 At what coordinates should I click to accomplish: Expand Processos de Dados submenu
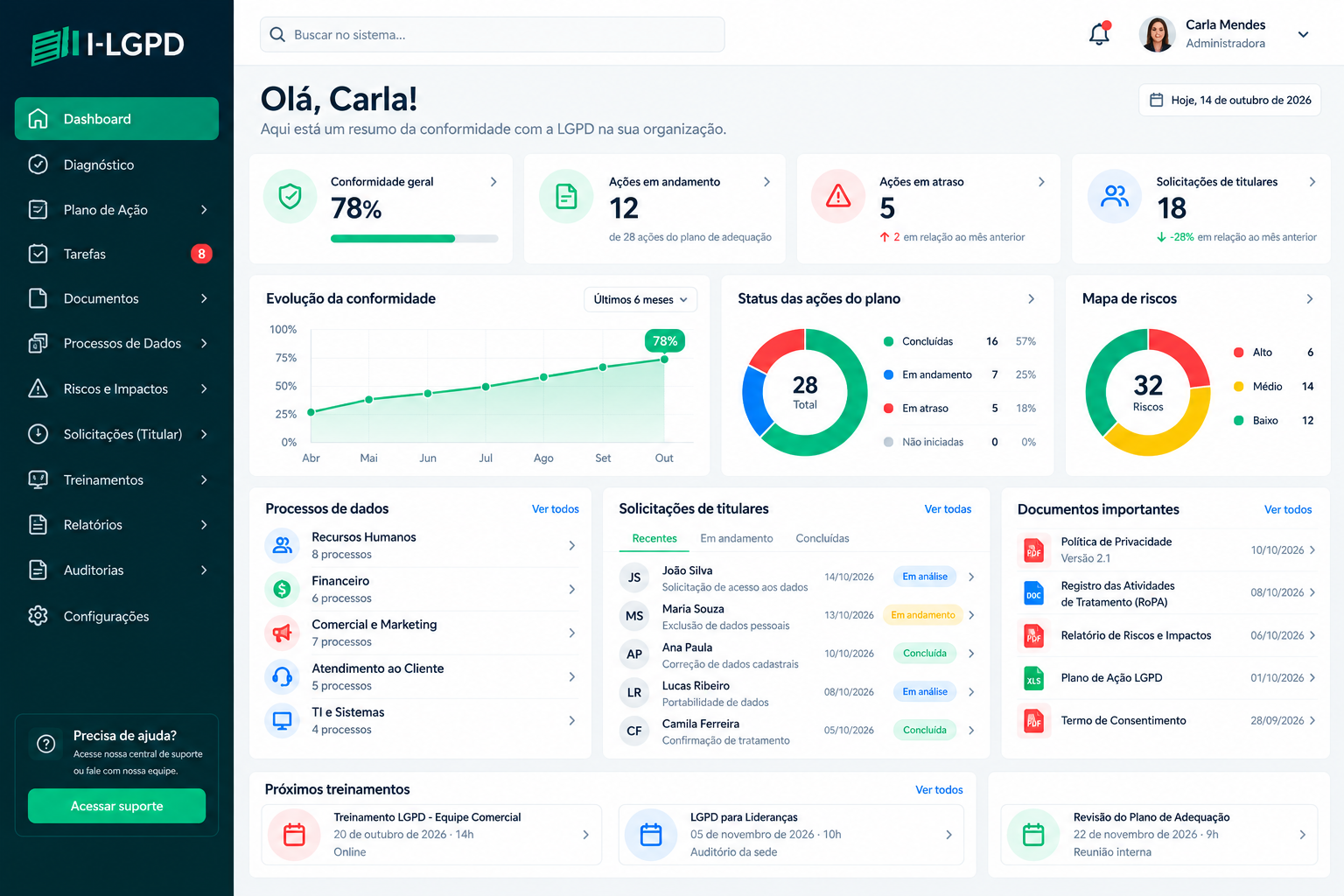click(204, 343)
